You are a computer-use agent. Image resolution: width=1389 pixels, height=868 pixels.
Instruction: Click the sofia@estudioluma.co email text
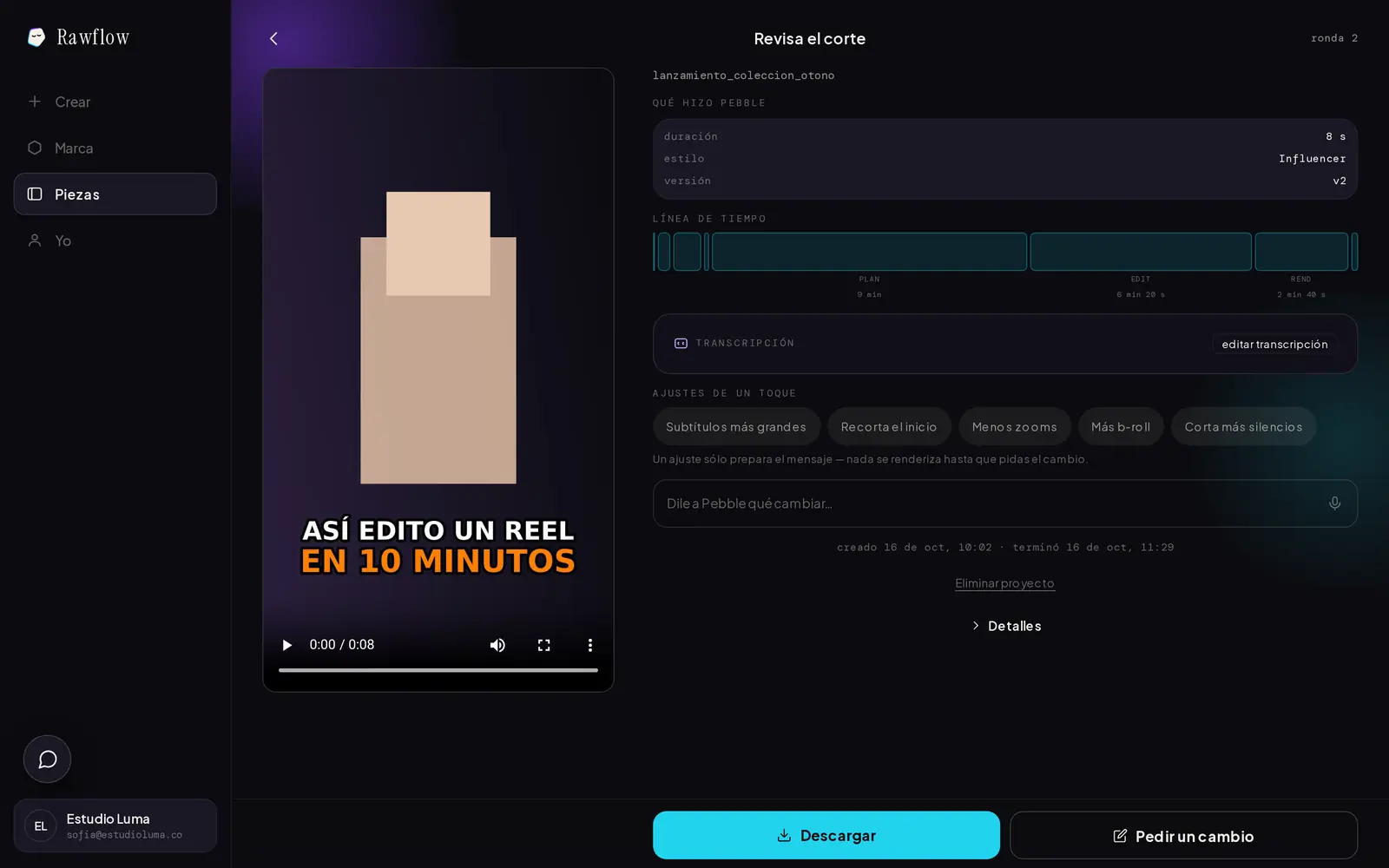pos(124,835)
